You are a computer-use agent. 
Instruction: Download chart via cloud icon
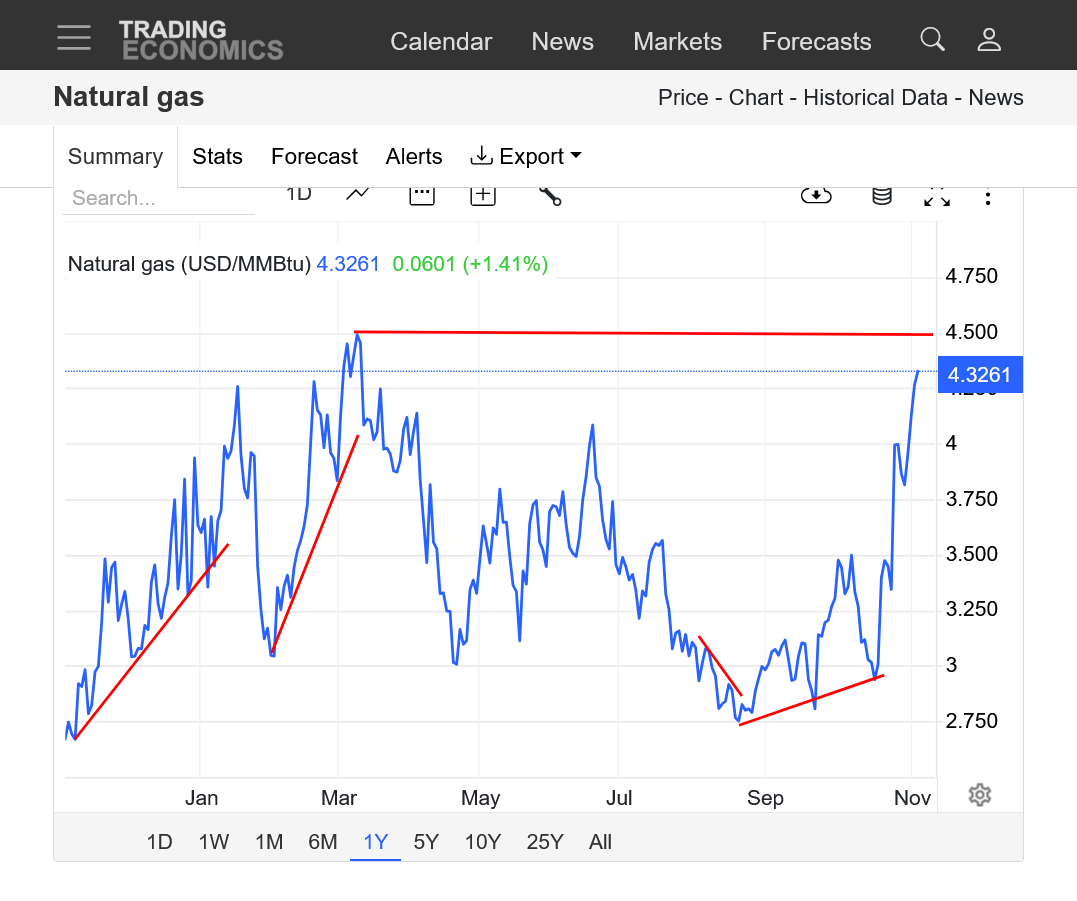click(x=816, y=196)
